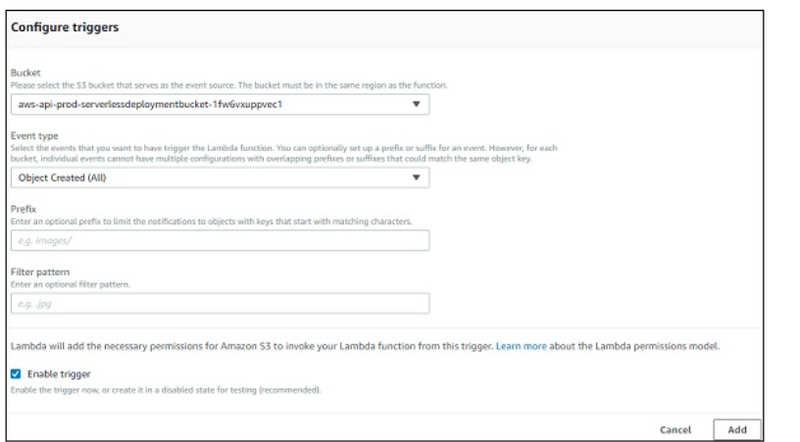
Task: Click the Event type field label
Action: [x=35, y=136]
